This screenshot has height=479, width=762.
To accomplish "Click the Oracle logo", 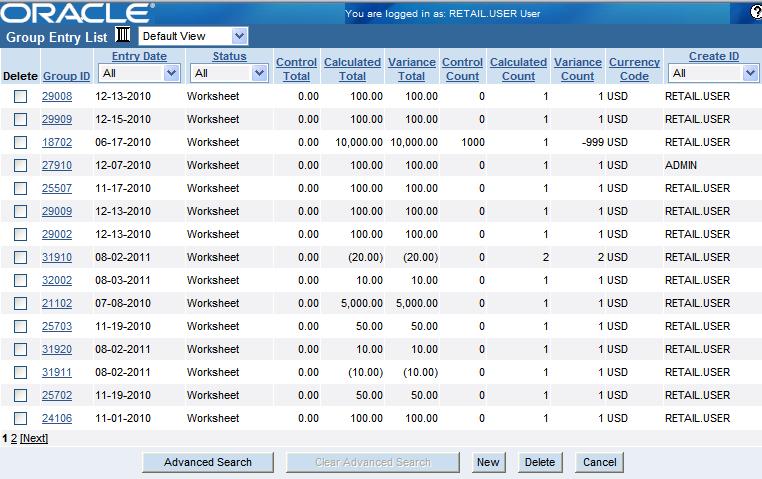I will tap(77, 13).
